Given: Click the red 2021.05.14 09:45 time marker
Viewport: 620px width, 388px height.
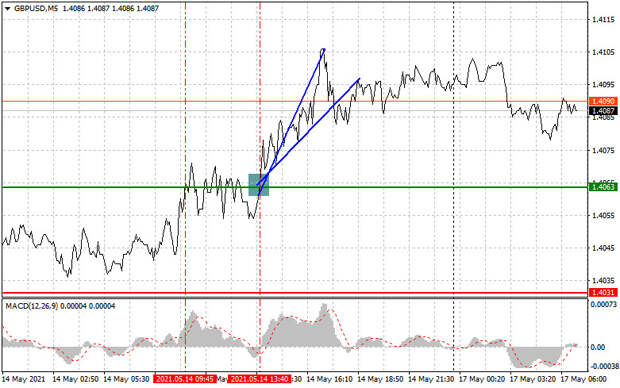Looking at the screenshot, I should (185, 379).
